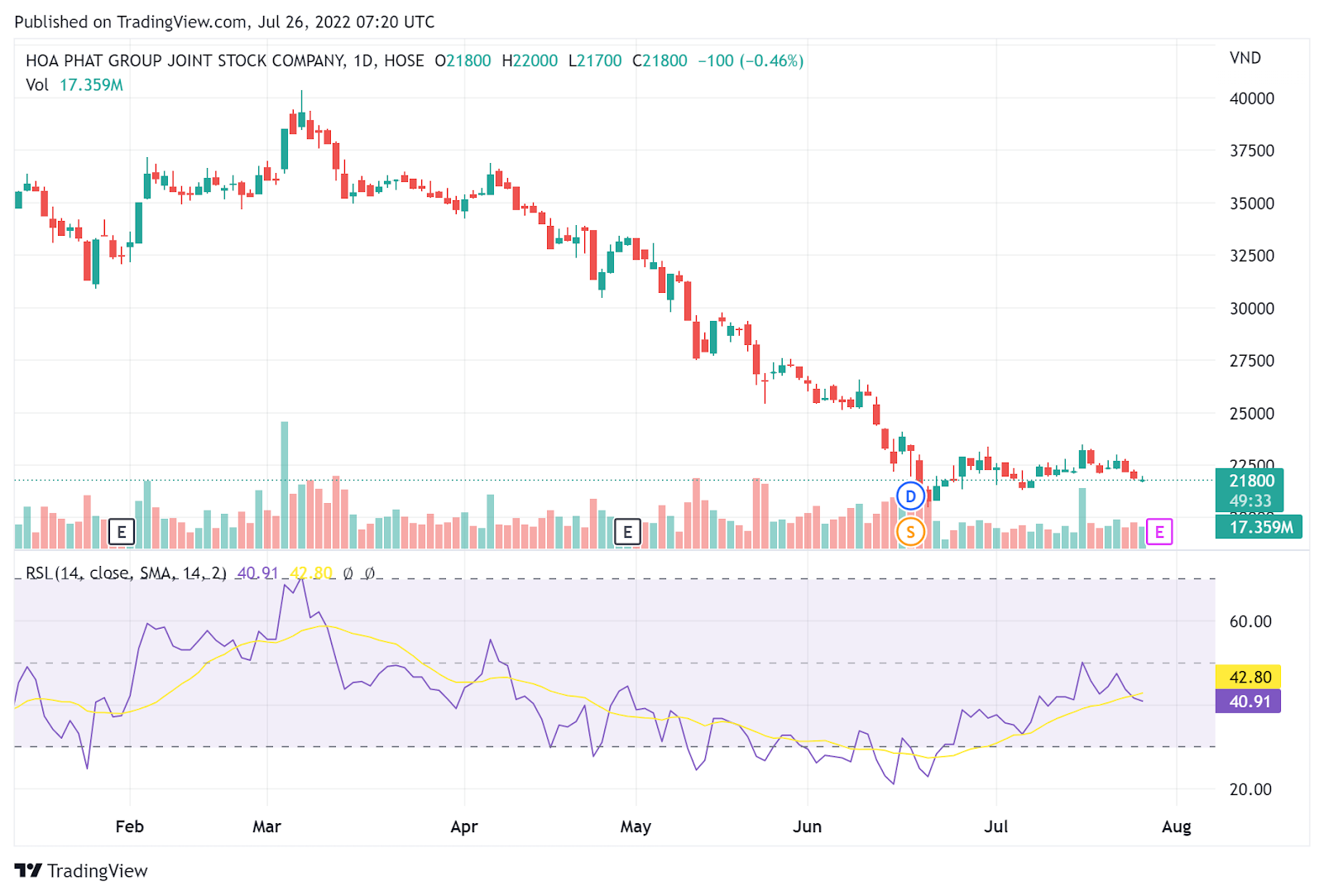The width and height of the screenshot is (1324, 896).
Task: Click the Published on TradingView.com header text
Action: [224, 22]
